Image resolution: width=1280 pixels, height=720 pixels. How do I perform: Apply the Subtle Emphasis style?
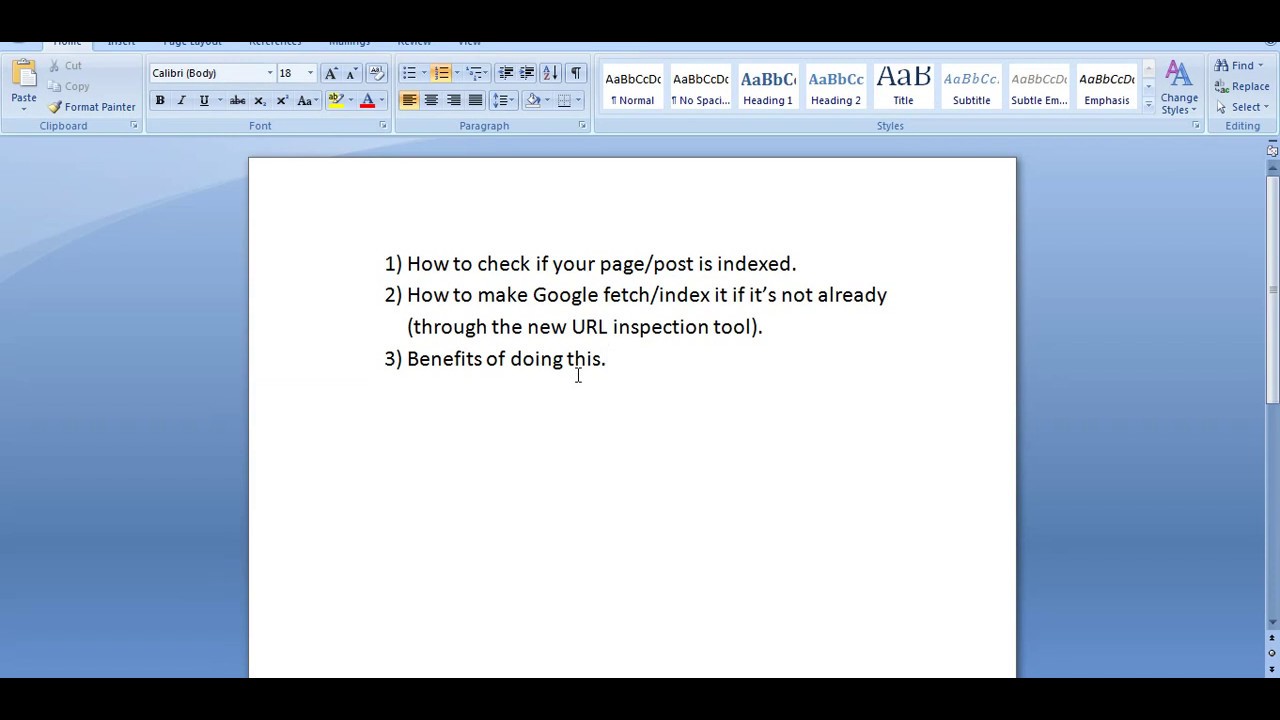[x=1039, y=87]
